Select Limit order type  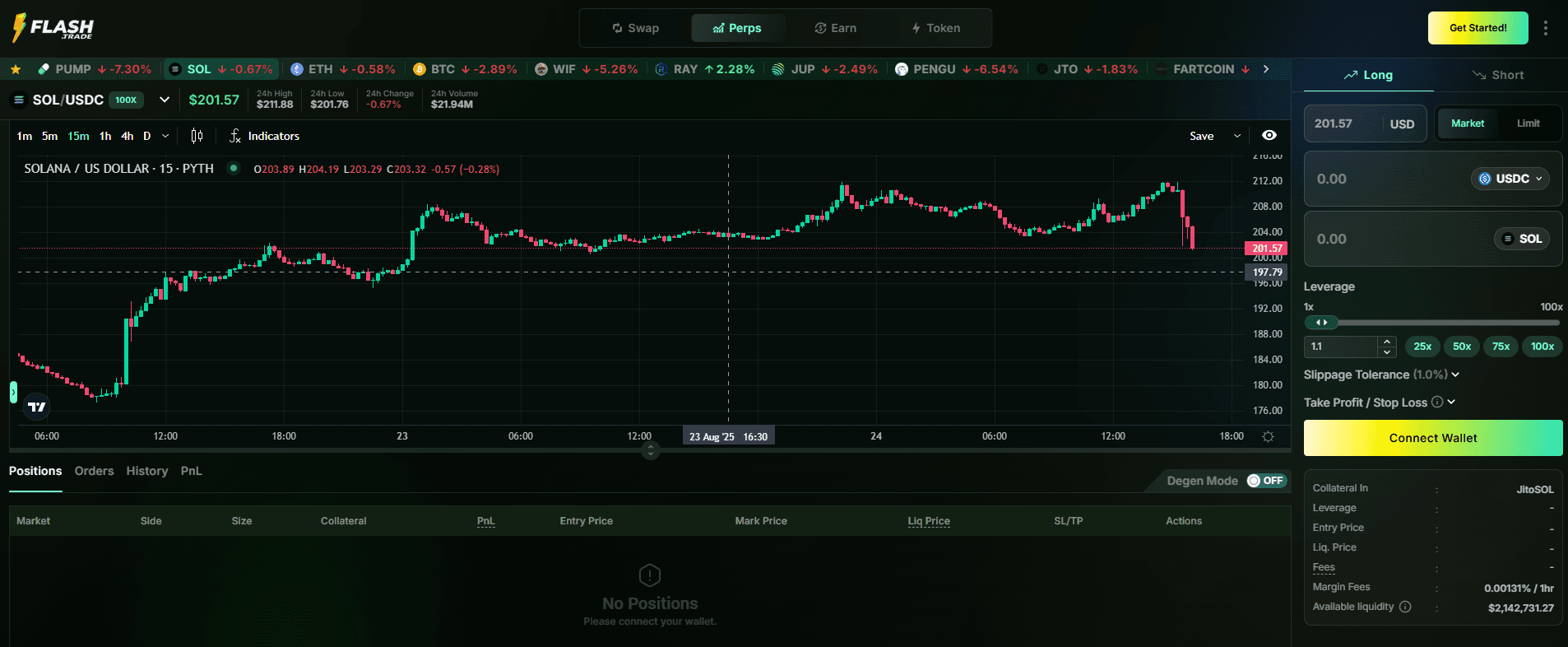click(1528, 123)
